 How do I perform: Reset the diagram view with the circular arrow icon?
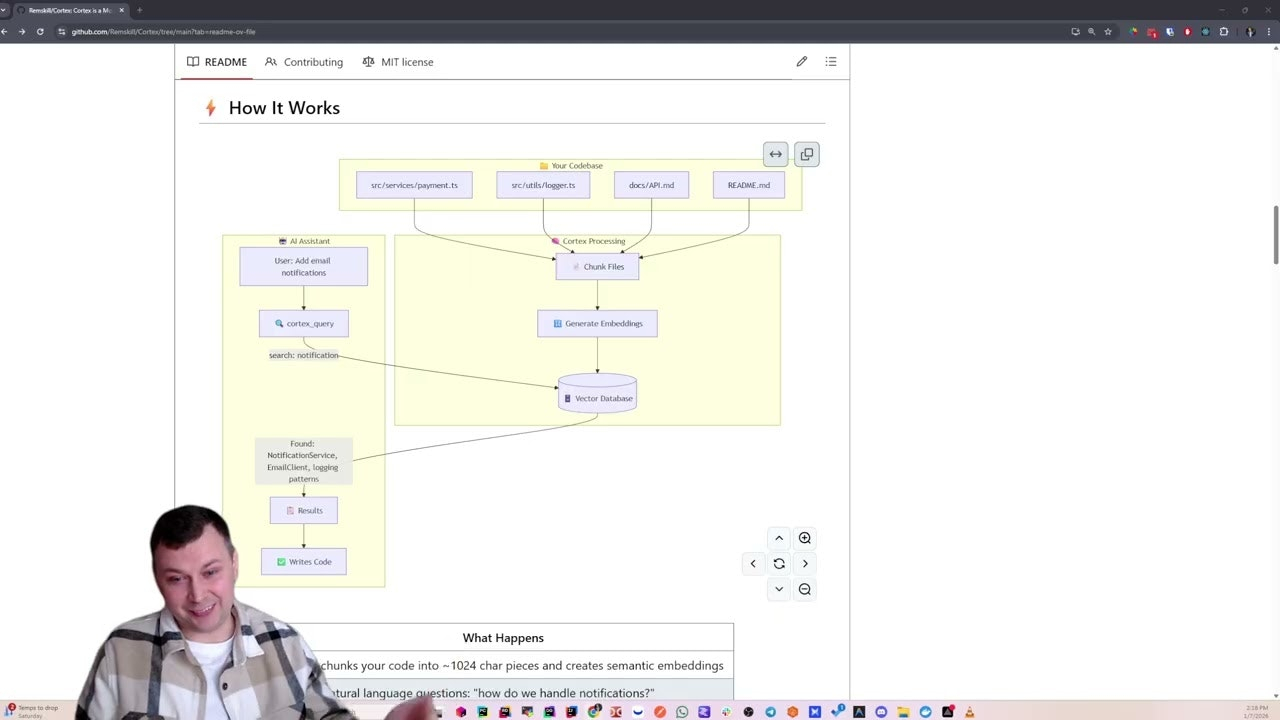point(779,563)
